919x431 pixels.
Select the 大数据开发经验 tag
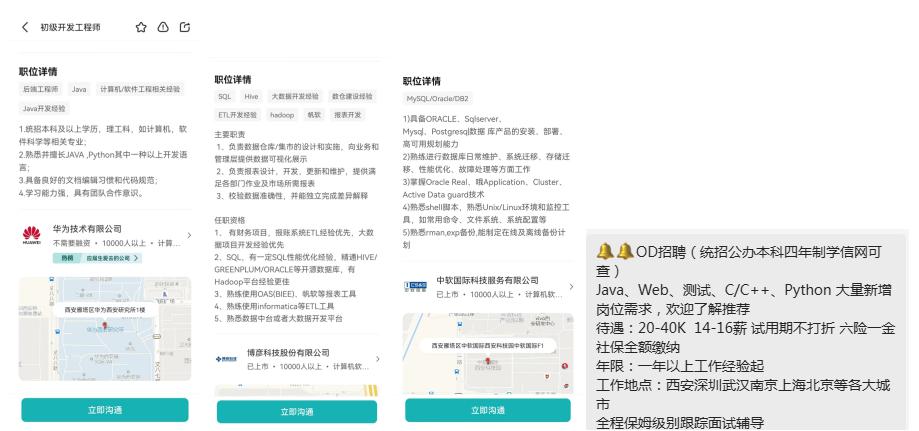click(x=295, y=97)
